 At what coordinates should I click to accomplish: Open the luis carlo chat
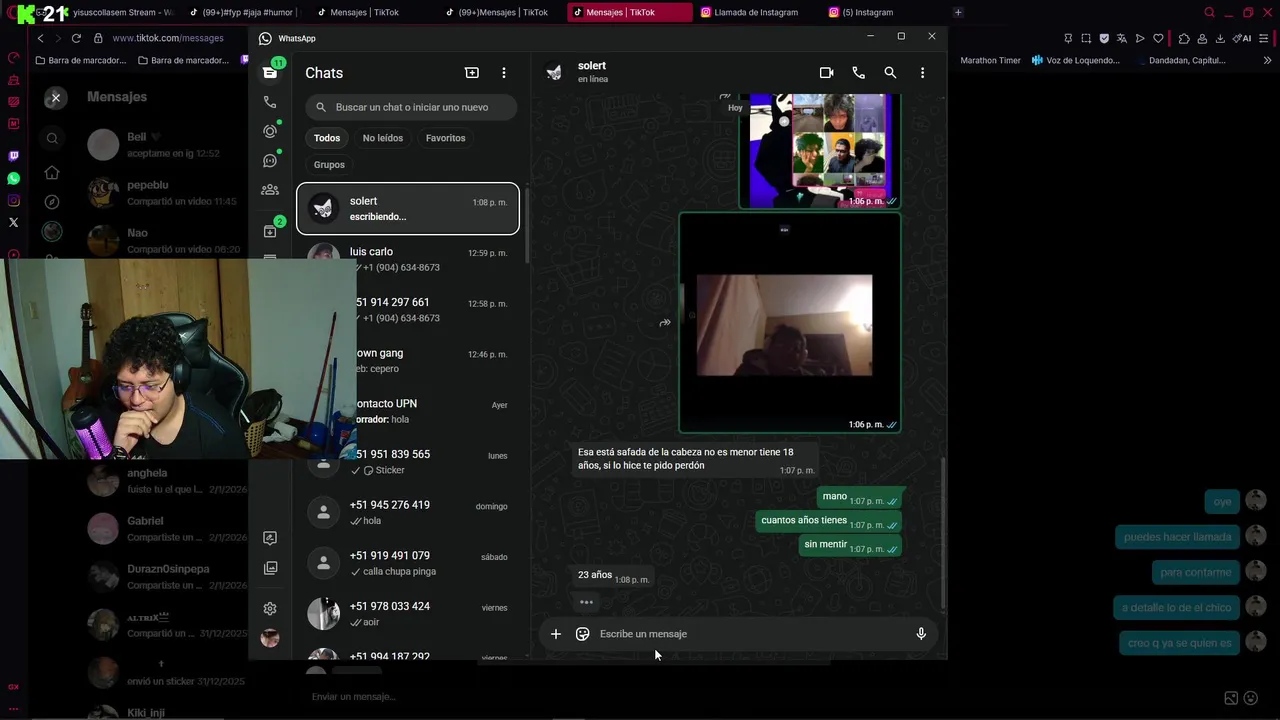click(x=408, y=259)
